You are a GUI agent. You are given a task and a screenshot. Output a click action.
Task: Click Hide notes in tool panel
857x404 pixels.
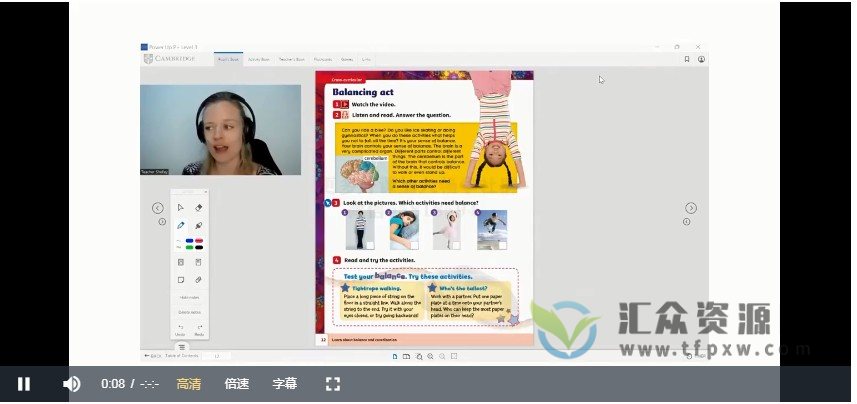pyautogui.click(x=189, y=297)
